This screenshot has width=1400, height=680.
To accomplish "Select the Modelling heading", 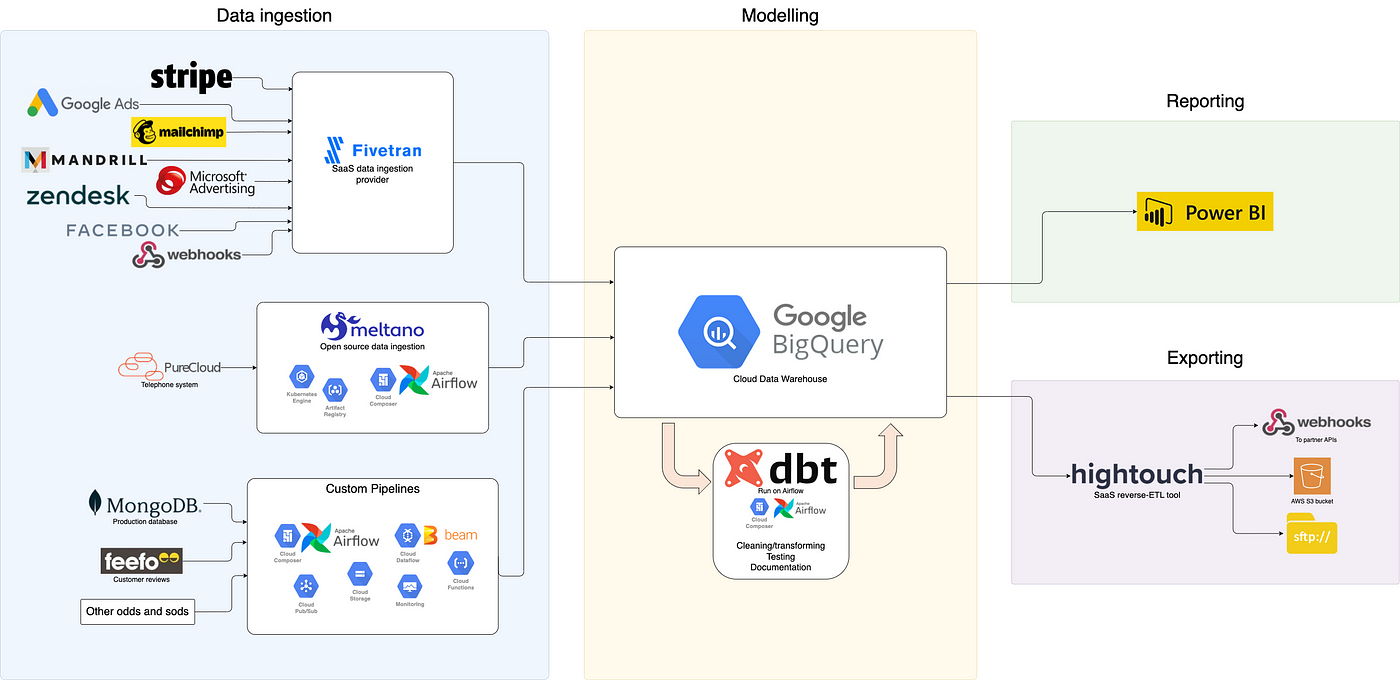I will pyautogui.click(x=780, y=15).
